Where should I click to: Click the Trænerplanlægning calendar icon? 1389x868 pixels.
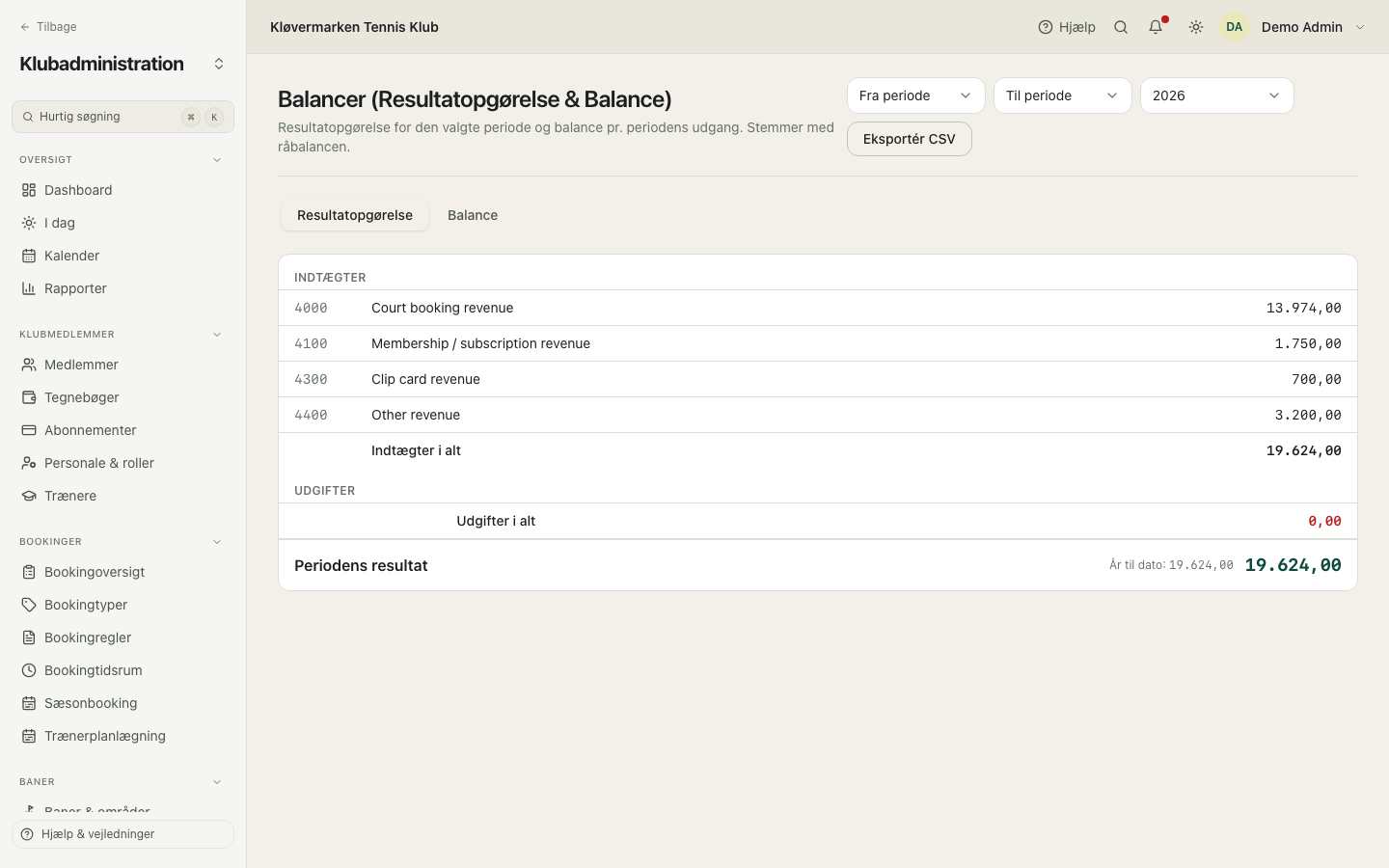[29, 736]
